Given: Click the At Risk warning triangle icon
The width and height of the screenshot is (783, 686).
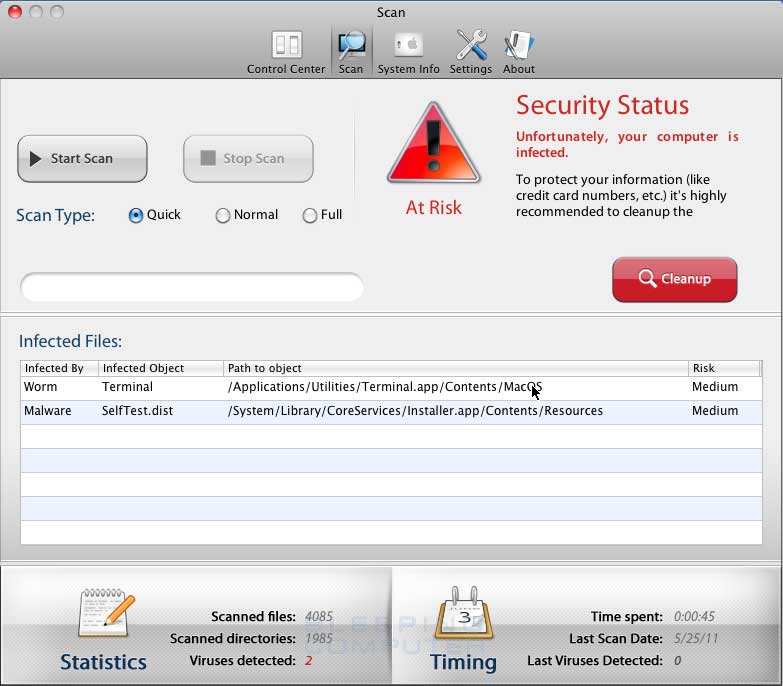Looking at the screenshot, I should pyautogui.click(x=433, y=143).
